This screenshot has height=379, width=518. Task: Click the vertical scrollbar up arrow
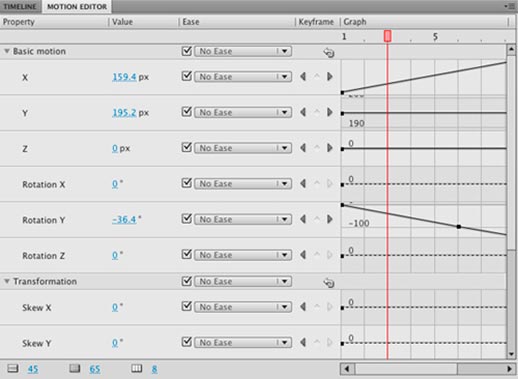point(511,50)
